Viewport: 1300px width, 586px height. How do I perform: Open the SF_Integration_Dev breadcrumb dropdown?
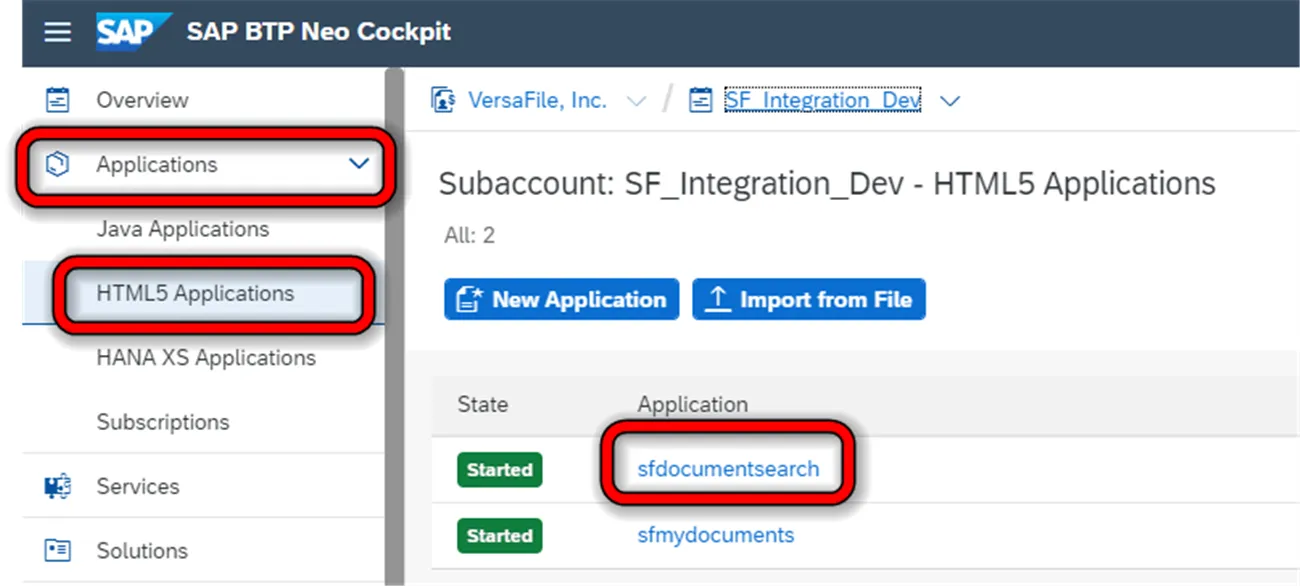(950, 101)
